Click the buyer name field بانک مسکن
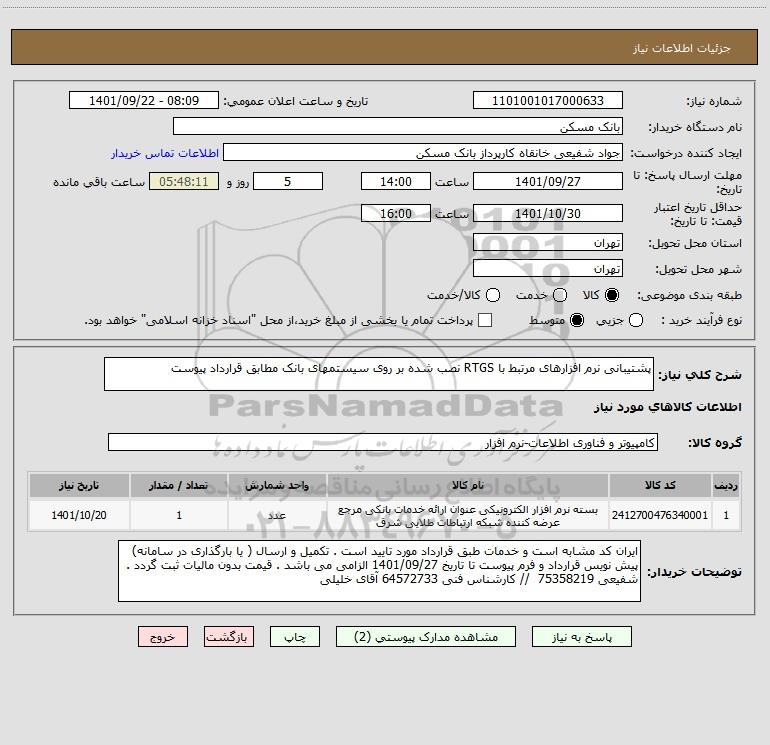The height and width of the screenshot is (745, 770). (398, 127)
